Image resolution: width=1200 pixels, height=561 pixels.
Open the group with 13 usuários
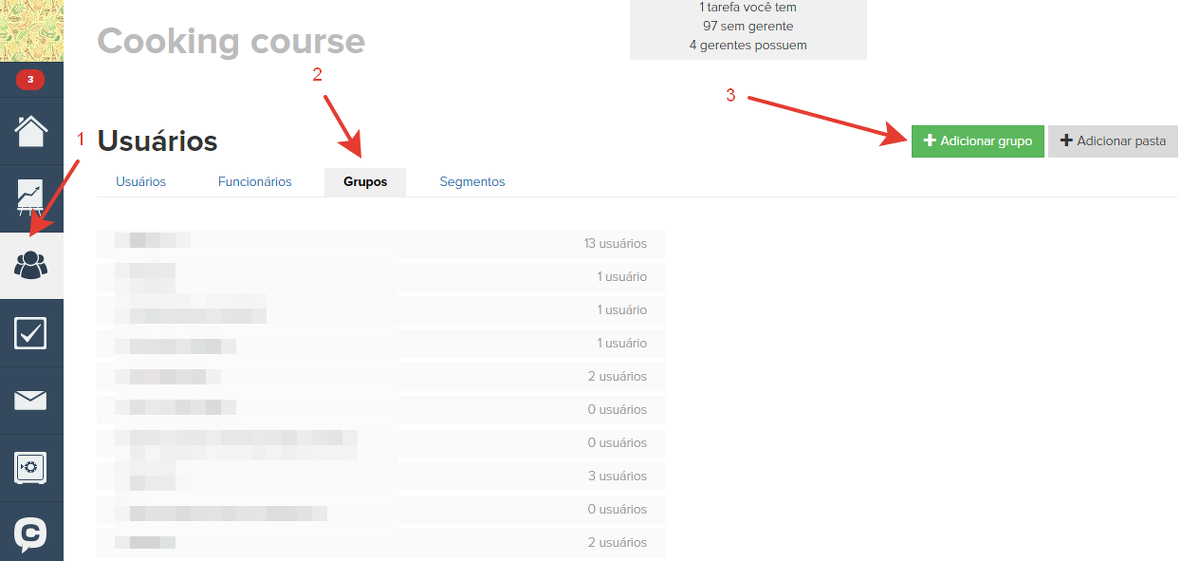click(380, 243)
